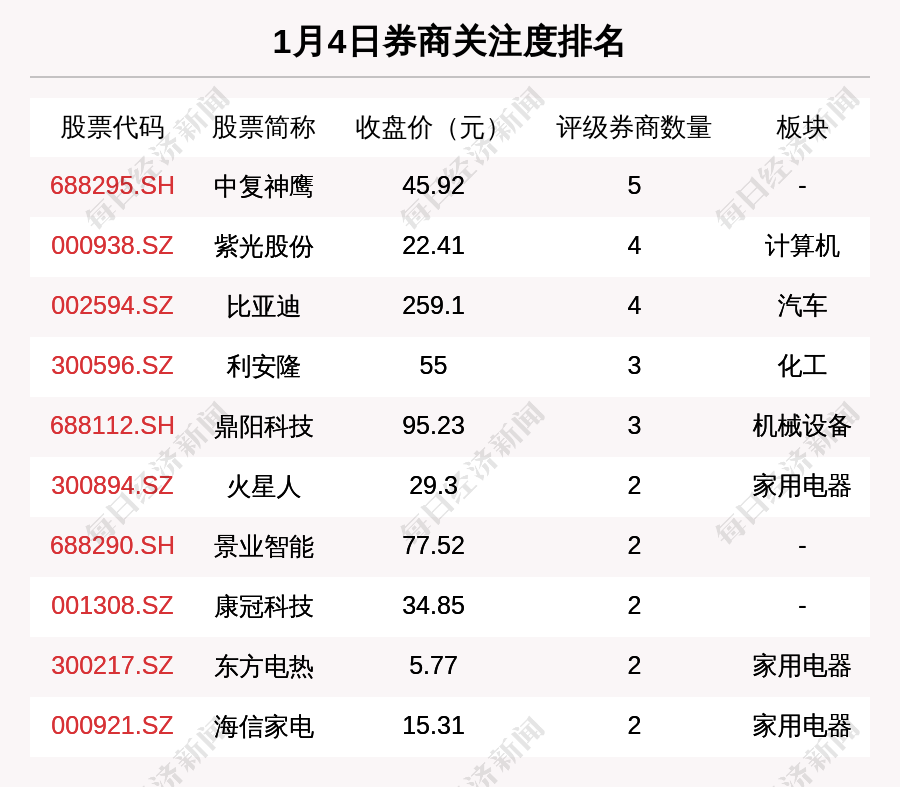
Task: Select stock code 300894.SZ
Action: coord(112,486)
